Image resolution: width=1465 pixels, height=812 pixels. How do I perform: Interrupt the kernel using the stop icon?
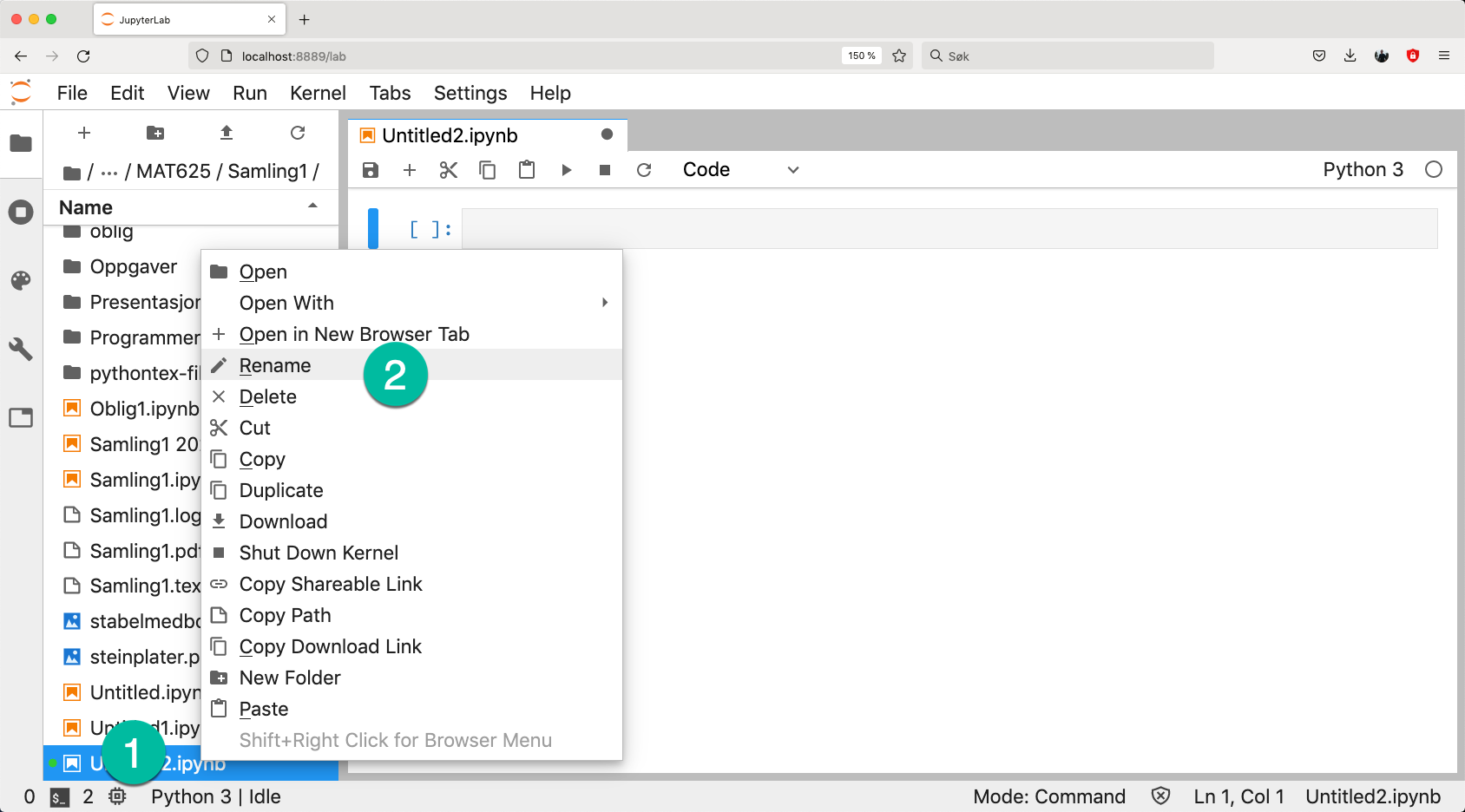click(x=605, y=170)
